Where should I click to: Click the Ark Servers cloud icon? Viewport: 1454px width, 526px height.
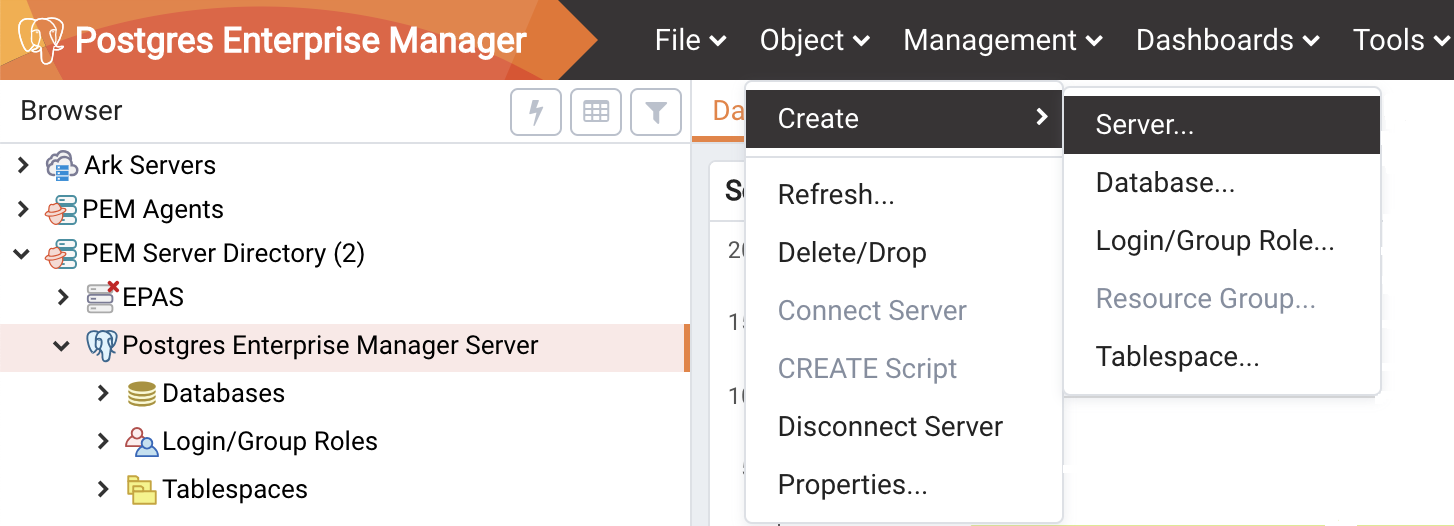click(x=62, y=165)
